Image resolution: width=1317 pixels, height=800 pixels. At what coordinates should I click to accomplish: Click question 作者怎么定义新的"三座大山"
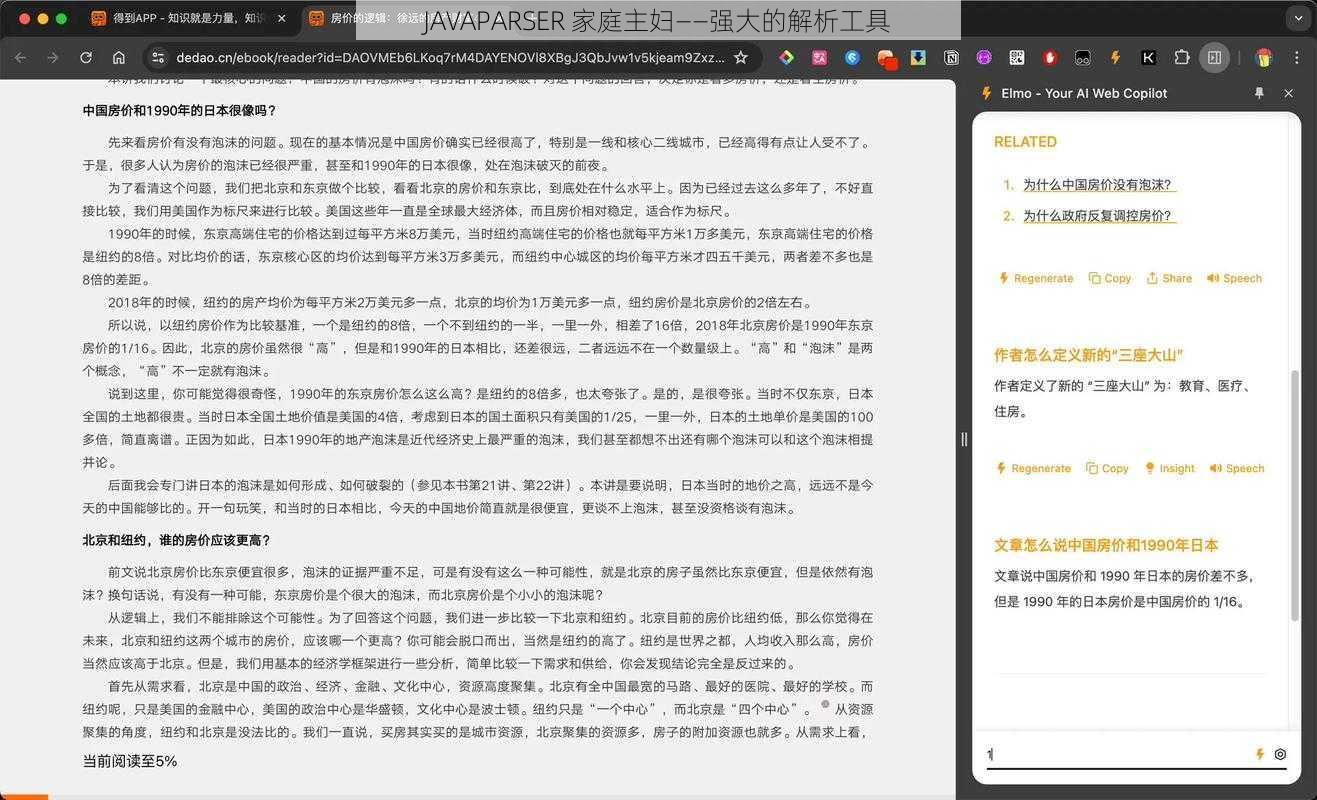coord(1089,355)
